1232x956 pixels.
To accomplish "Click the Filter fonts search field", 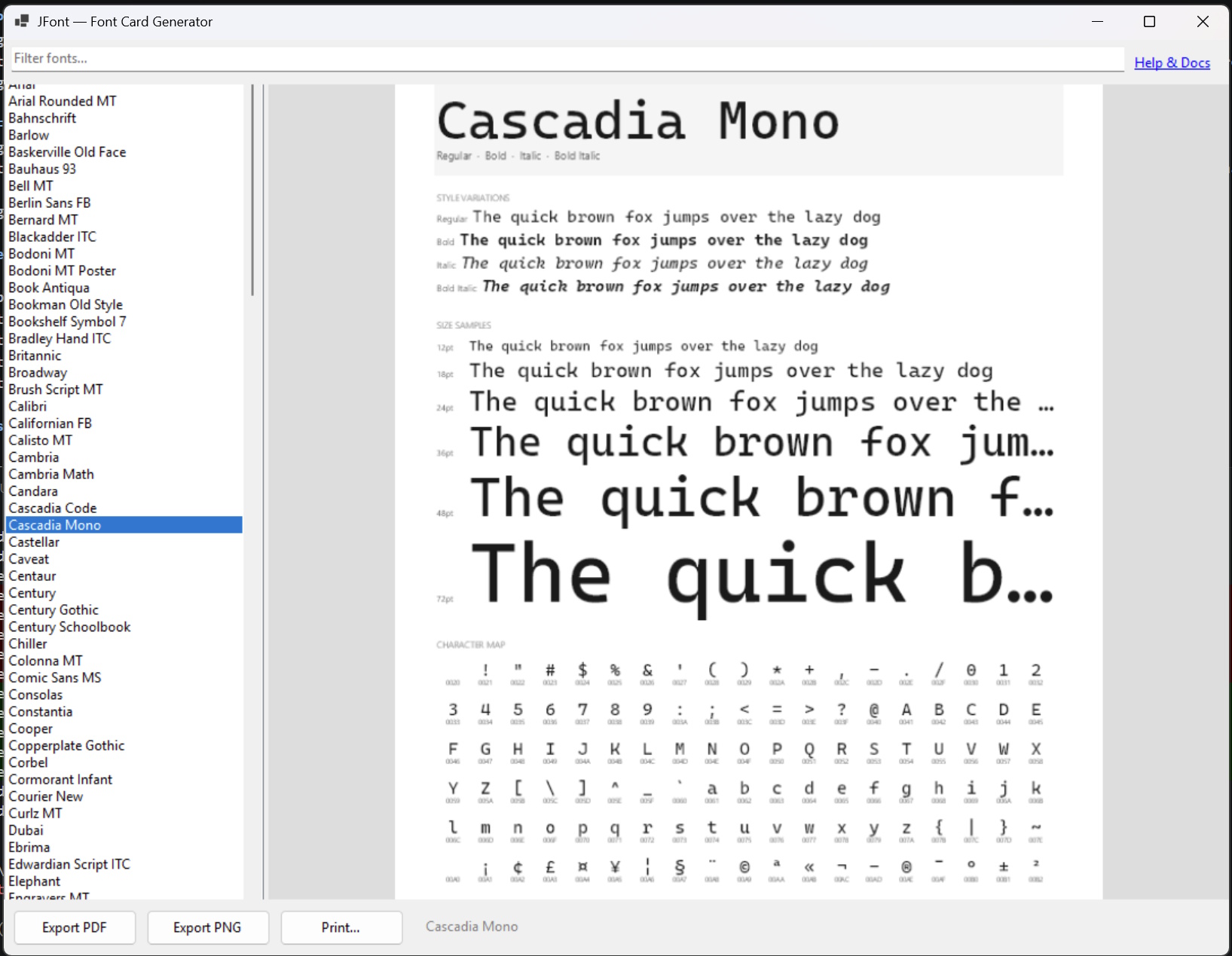I will pyautogui.click(x=567, y=59).
